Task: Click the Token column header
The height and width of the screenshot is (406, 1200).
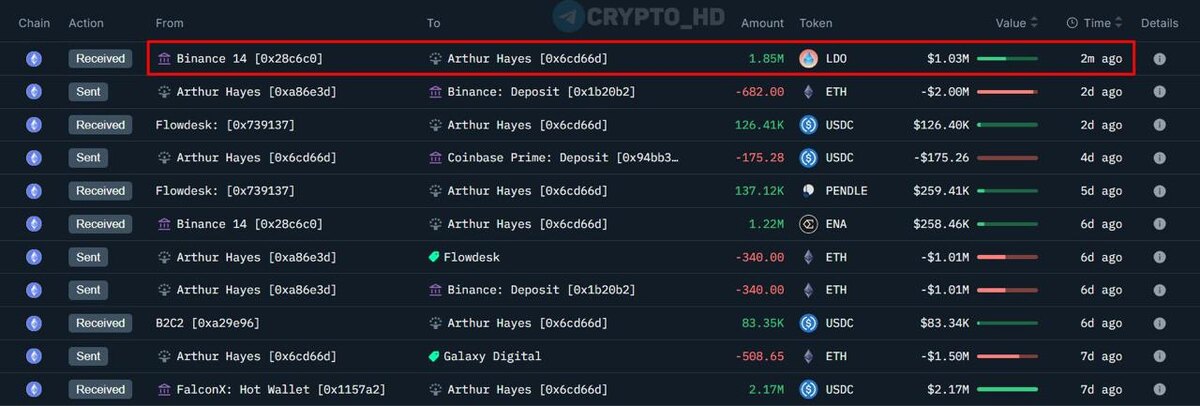Action: pos(816,23)
